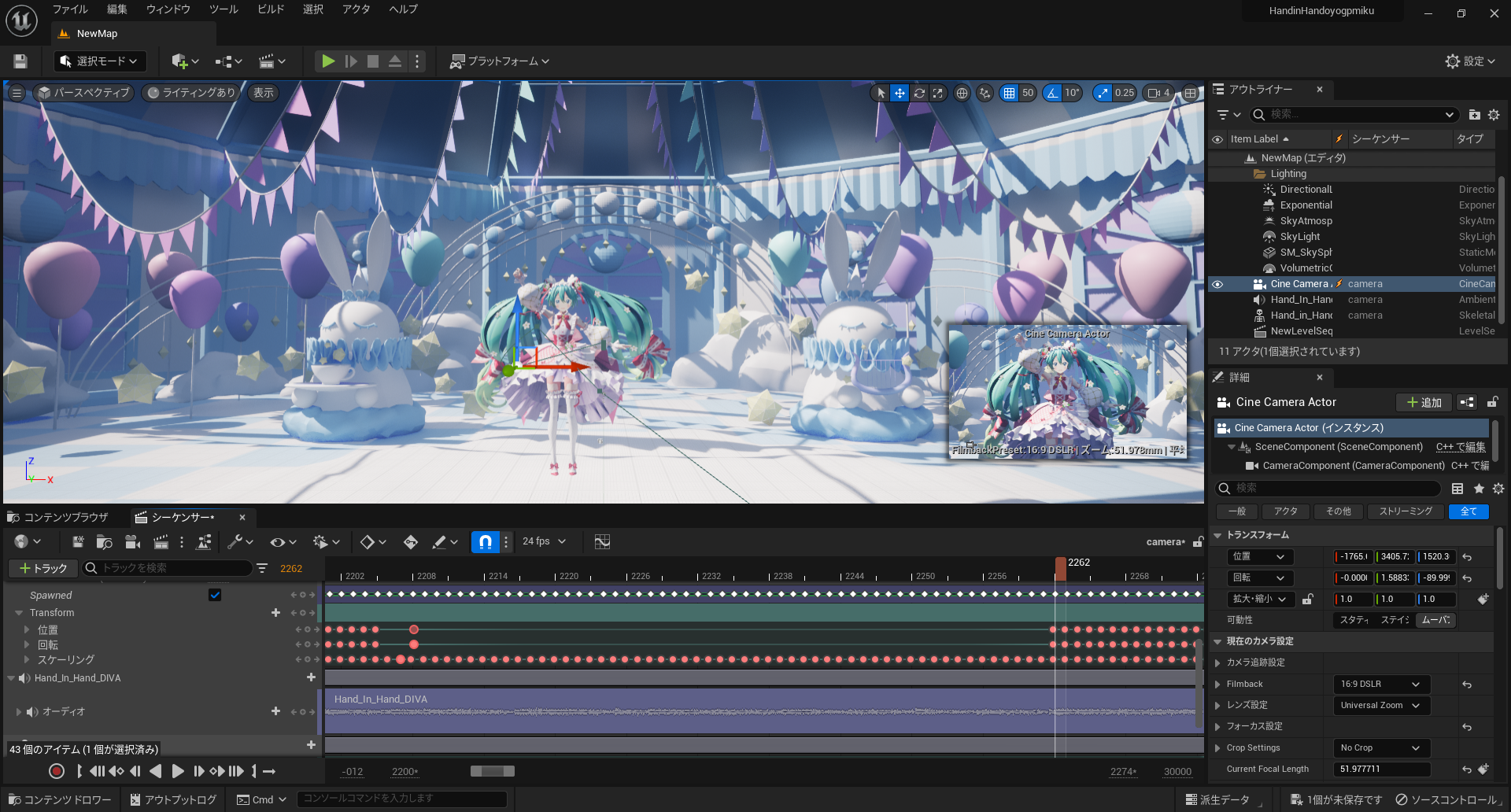Viewport: 1511px width, 812px height.
Task: Click the playhead marker at frame 2262
Action: (x=1061, y=567)
